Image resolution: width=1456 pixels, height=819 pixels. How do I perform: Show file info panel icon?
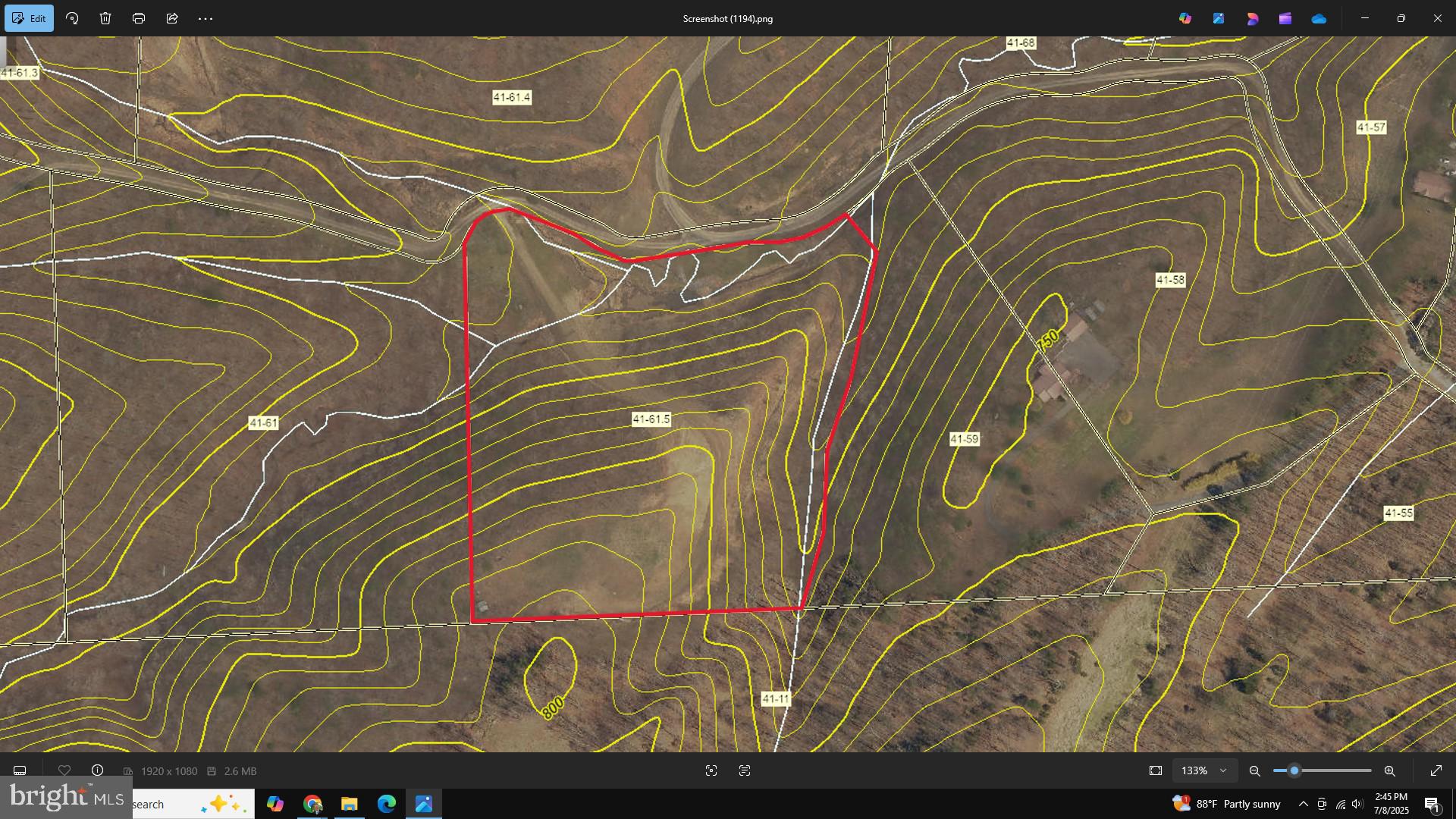point(98,770)
